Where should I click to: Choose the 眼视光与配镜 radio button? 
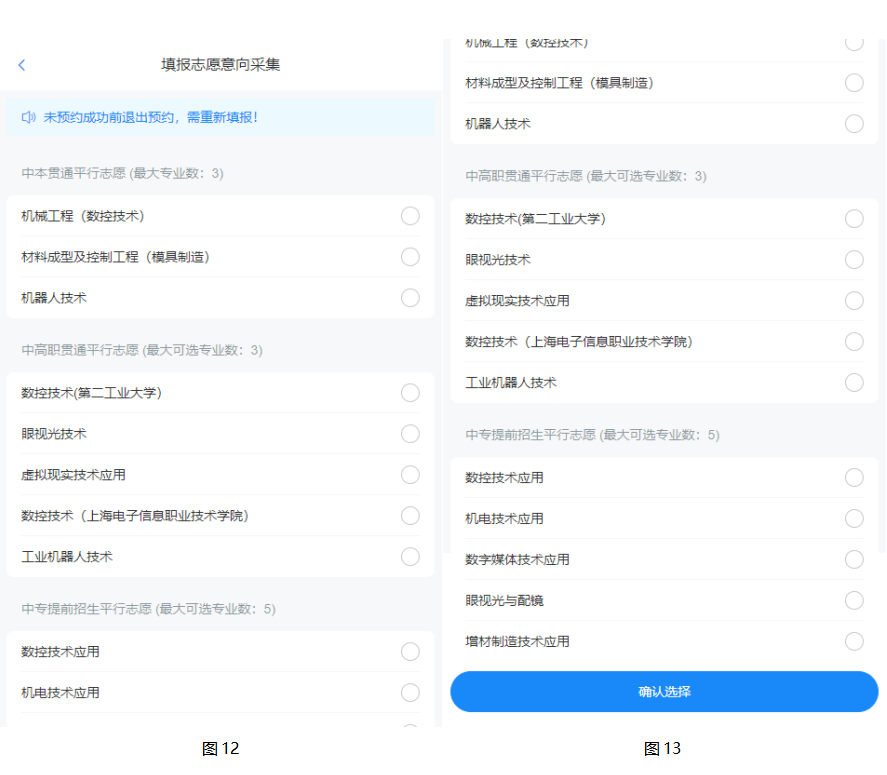tap(854, 601)
